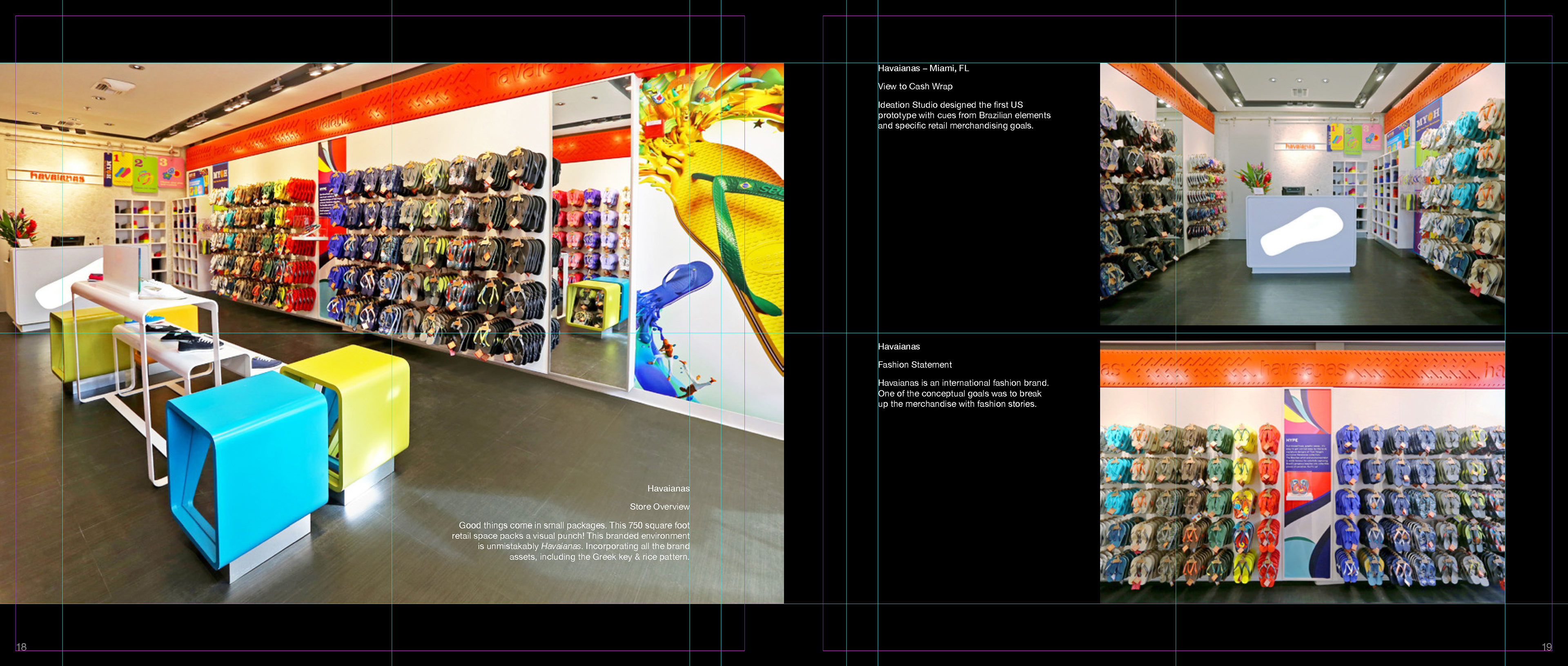Select the large store overview photo on page 18
The height and width of the screenshot is (666, 1568).
pos(392,333)
